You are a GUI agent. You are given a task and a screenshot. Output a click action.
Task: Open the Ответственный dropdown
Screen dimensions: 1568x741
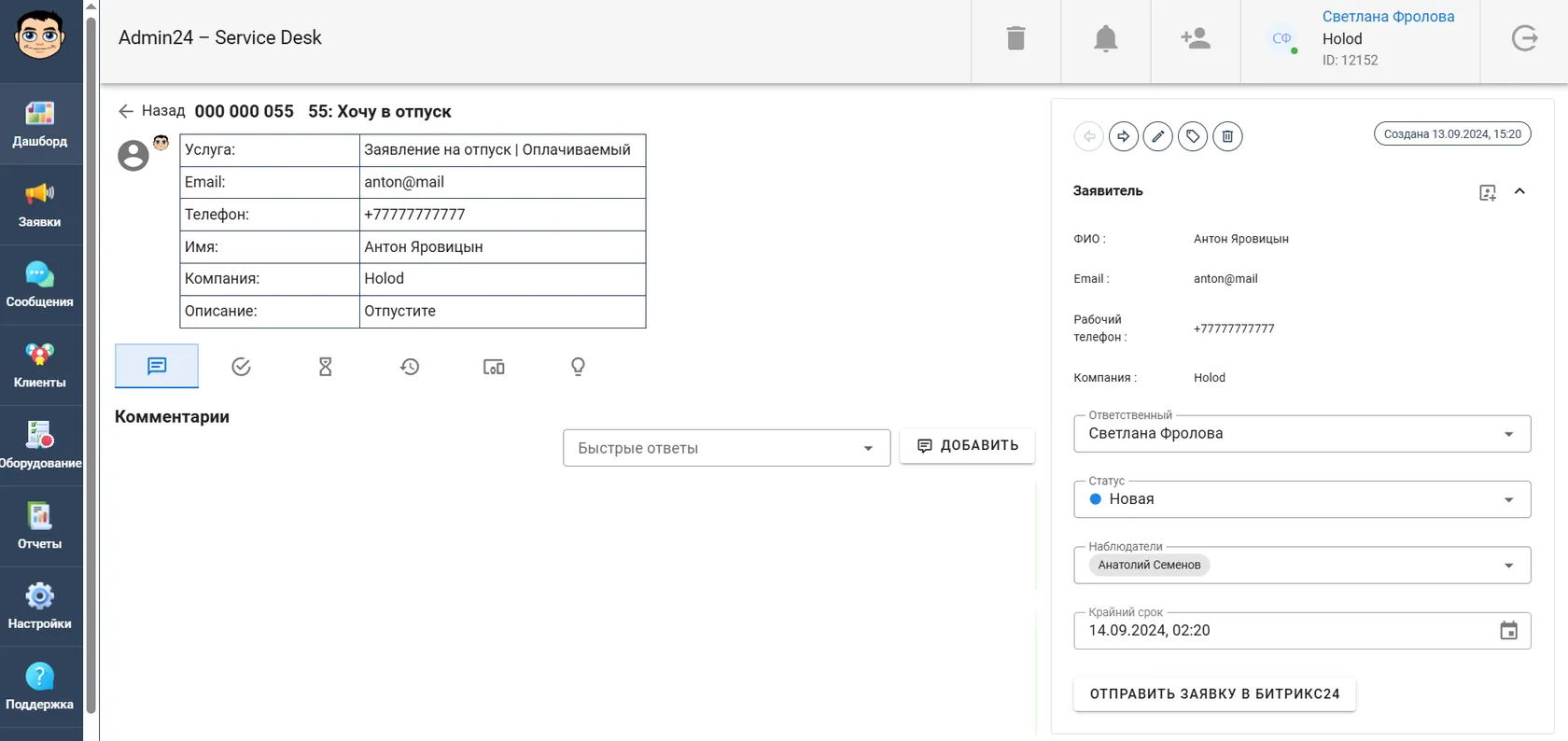coord(1302,434)
